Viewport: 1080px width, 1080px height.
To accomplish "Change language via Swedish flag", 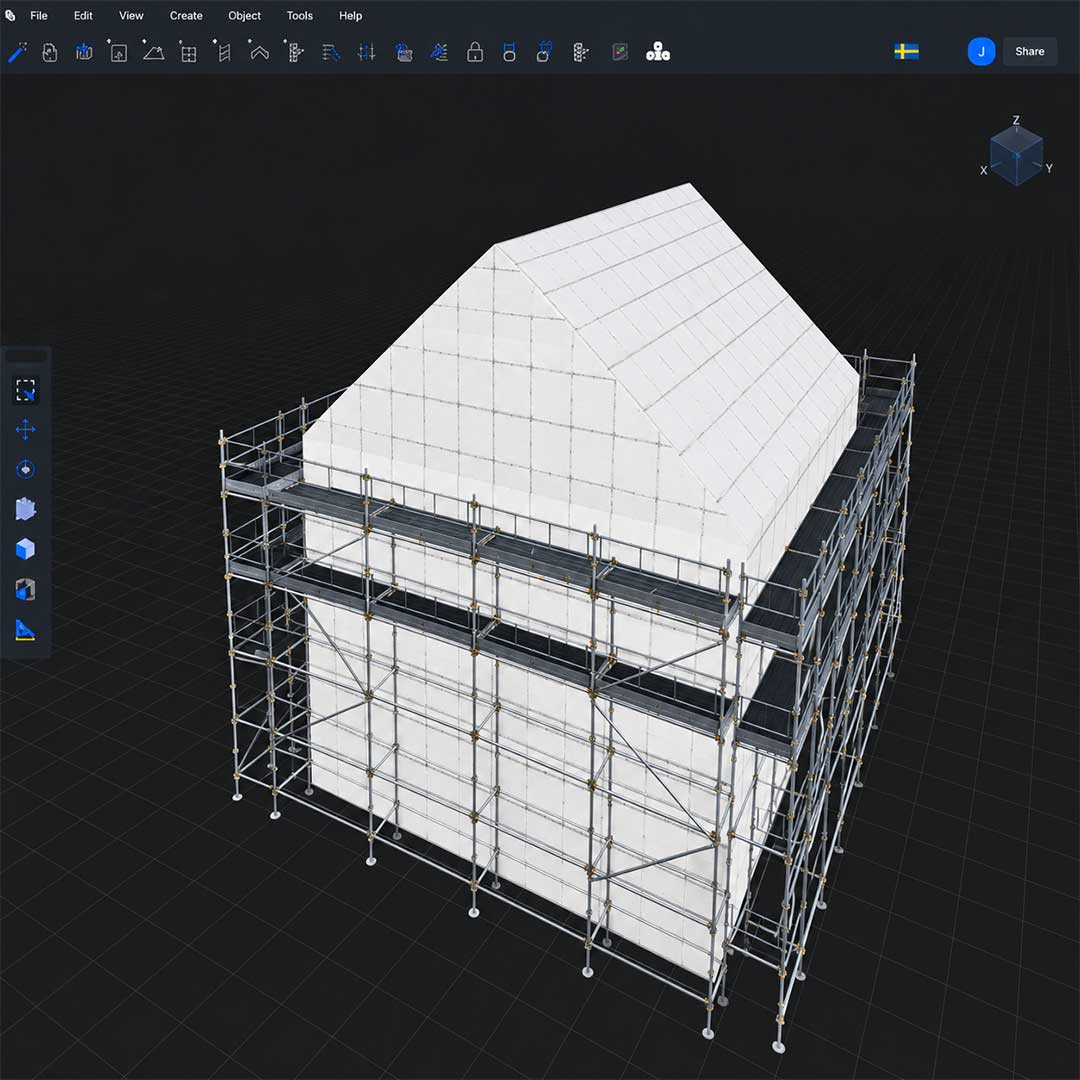I will [x=906, y=52].
